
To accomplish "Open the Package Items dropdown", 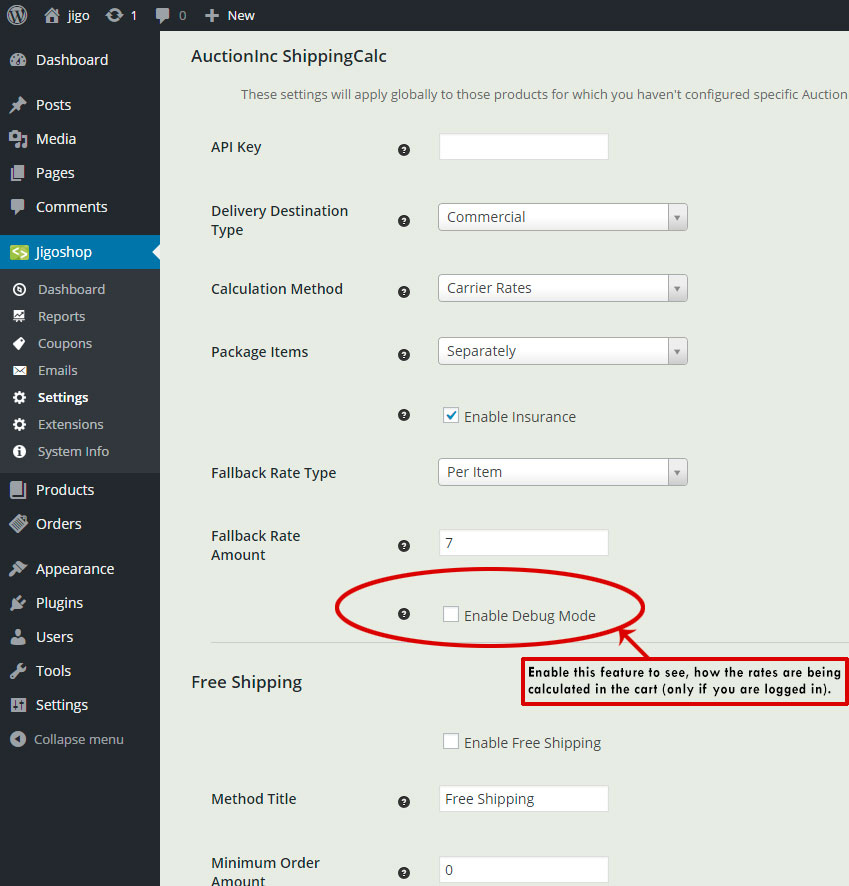I will pyautogui.click(x=562, y=351).
